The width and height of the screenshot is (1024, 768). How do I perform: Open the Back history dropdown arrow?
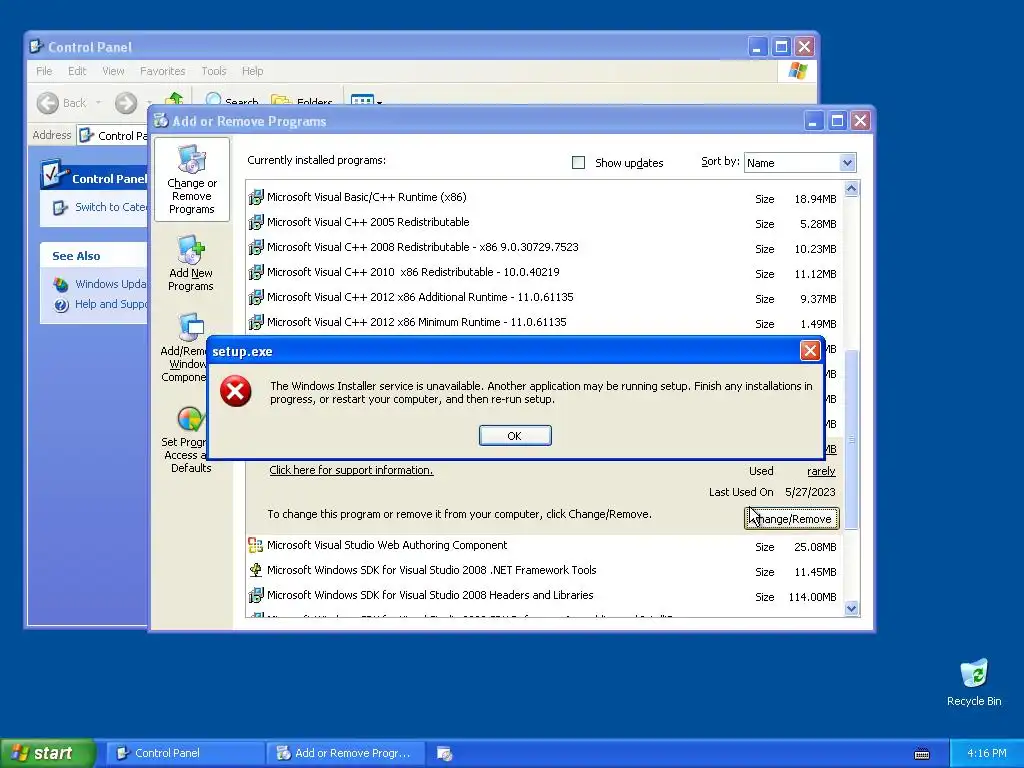pos(99,103)
